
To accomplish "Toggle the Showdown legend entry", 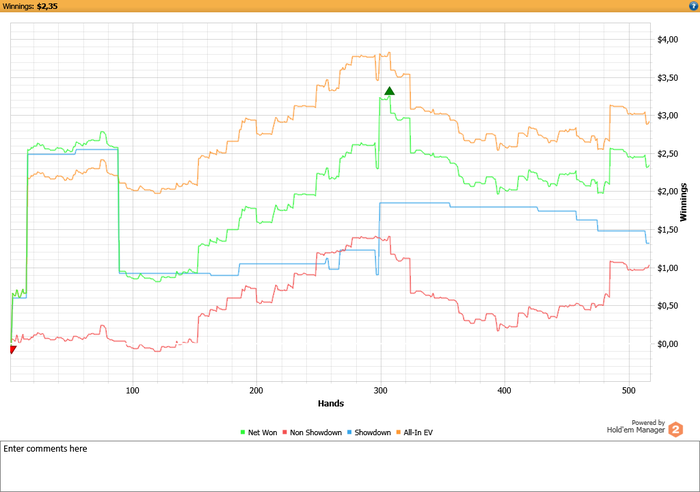I will point(369,432).
